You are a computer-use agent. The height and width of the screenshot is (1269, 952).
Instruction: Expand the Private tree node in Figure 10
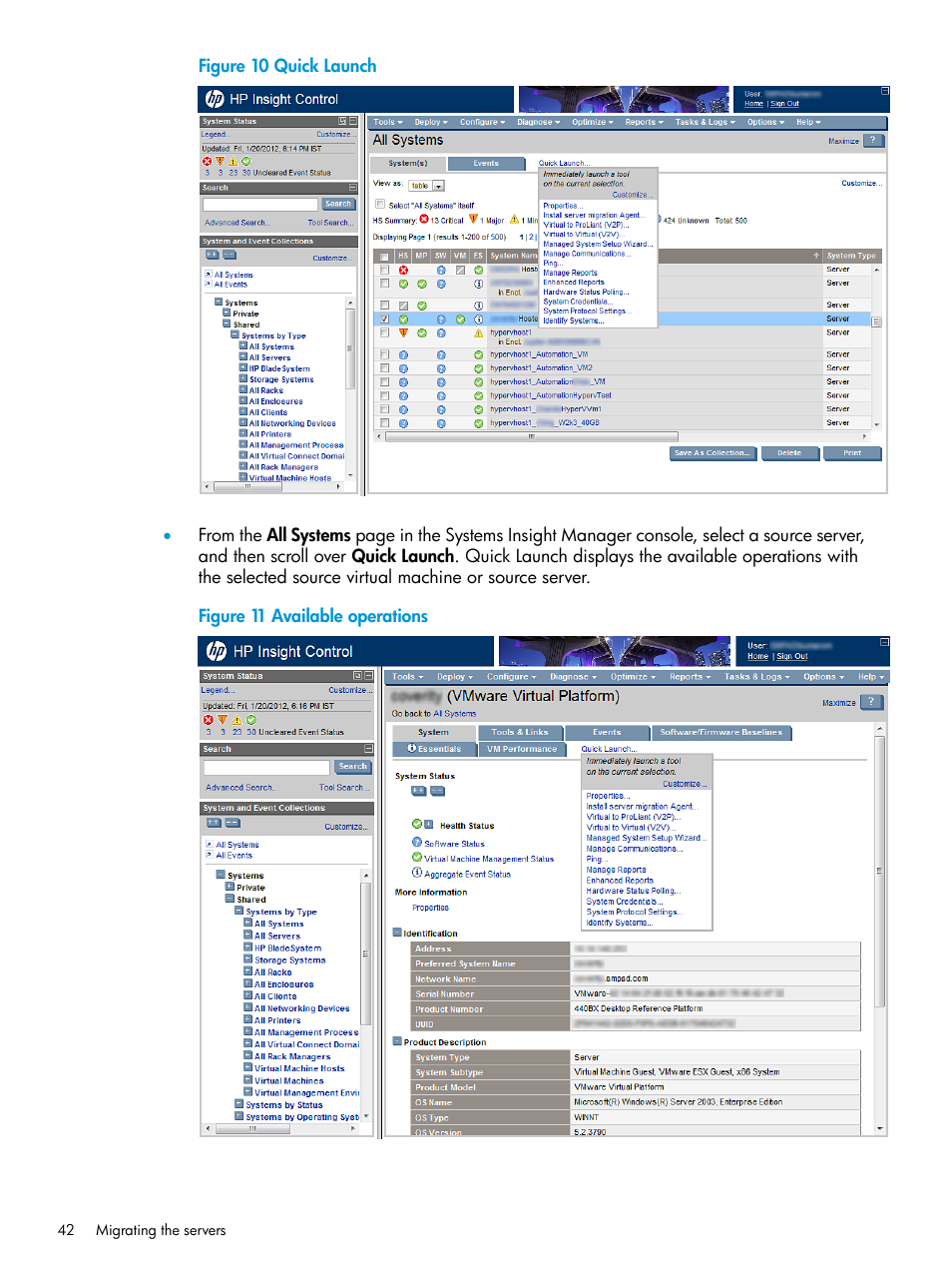coord(227,313)
